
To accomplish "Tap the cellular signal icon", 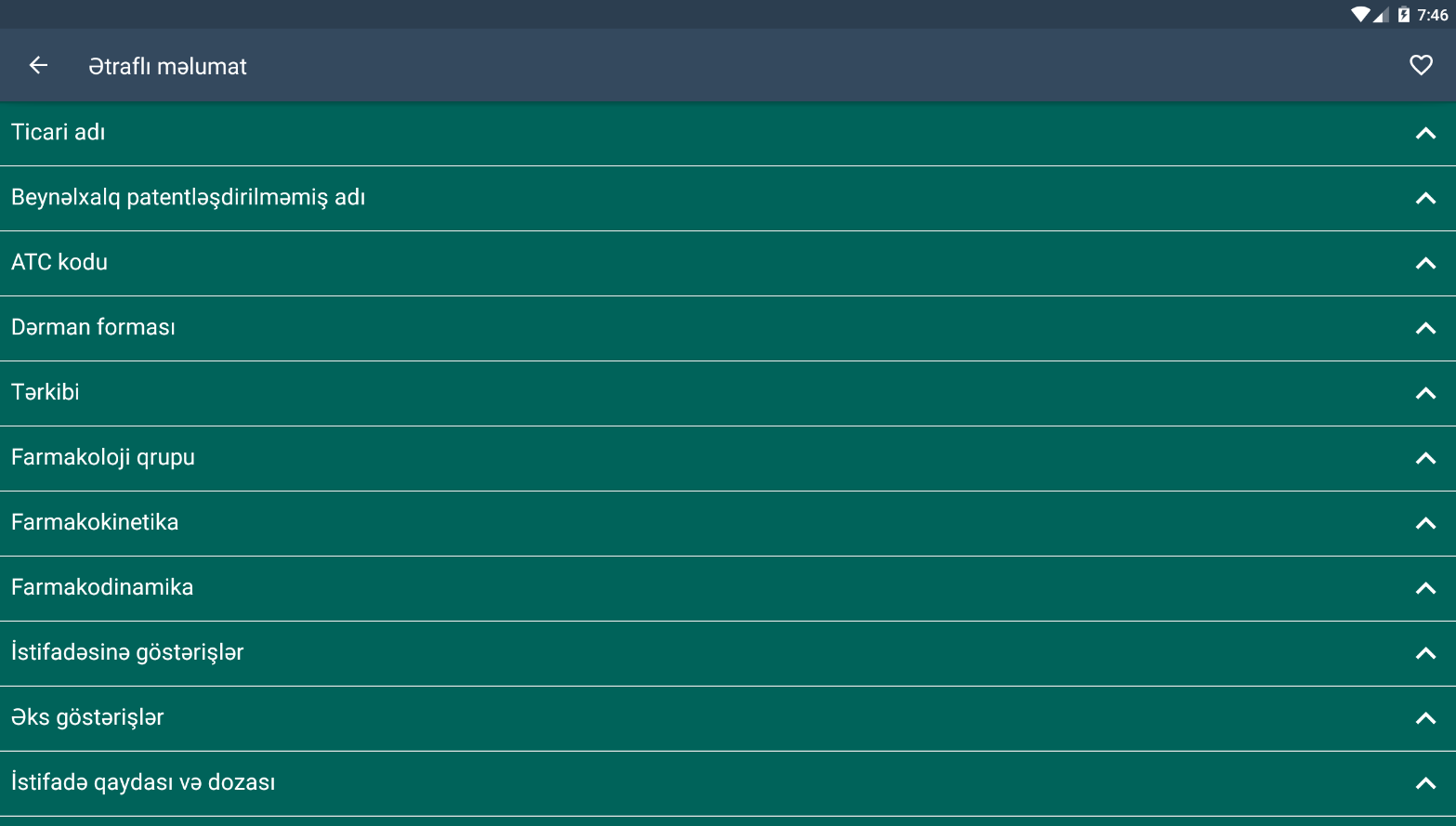I will click(x=1381, y=15).
